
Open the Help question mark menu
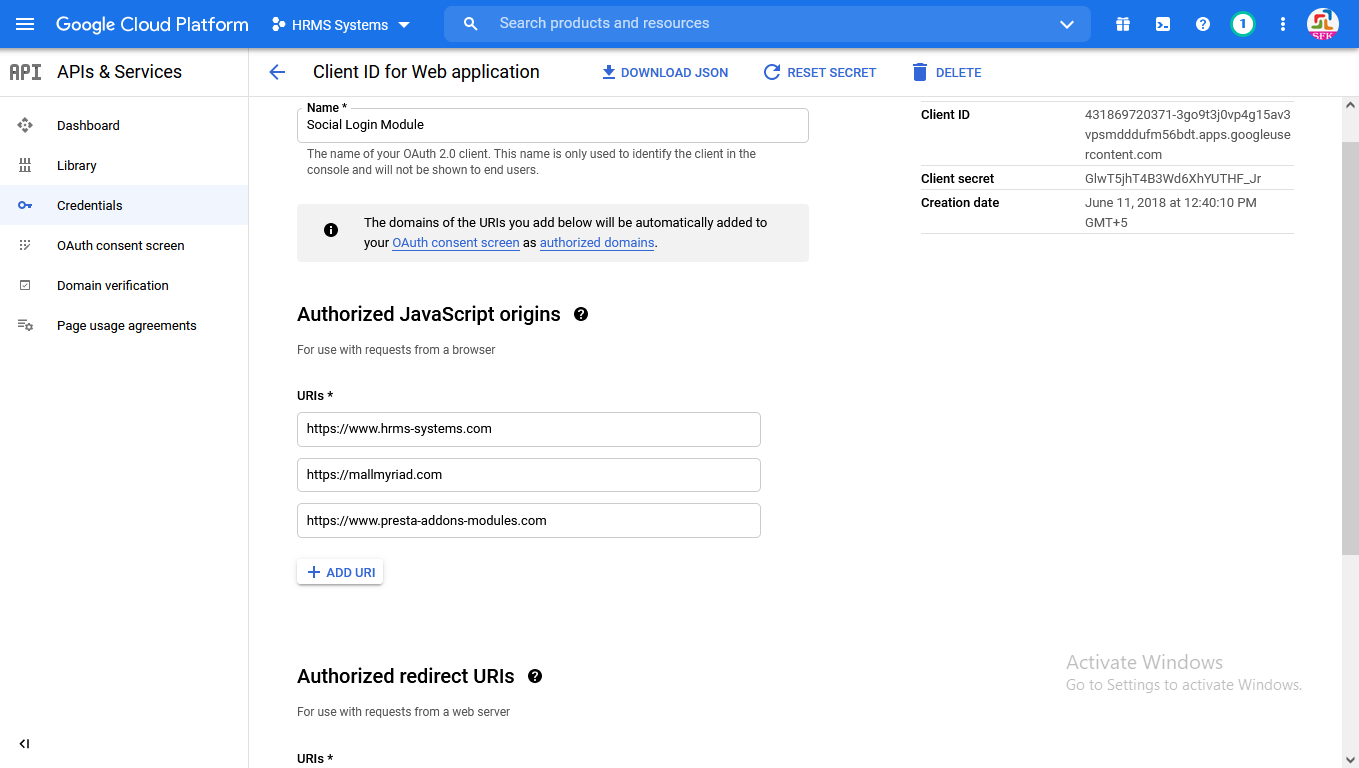1203,24
